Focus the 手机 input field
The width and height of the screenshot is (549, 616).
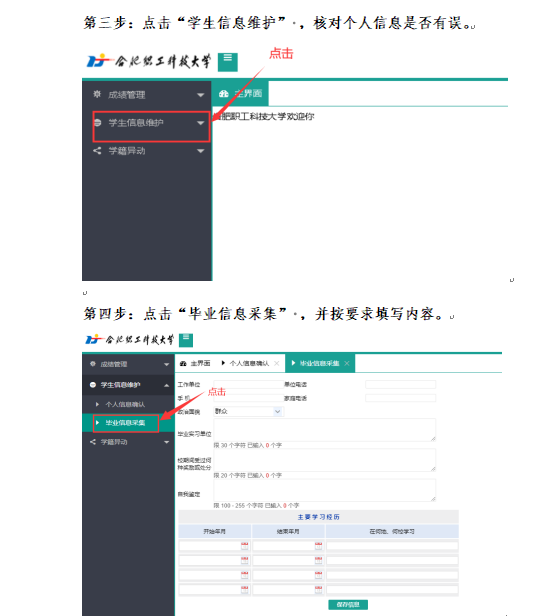tap(248, 398)
